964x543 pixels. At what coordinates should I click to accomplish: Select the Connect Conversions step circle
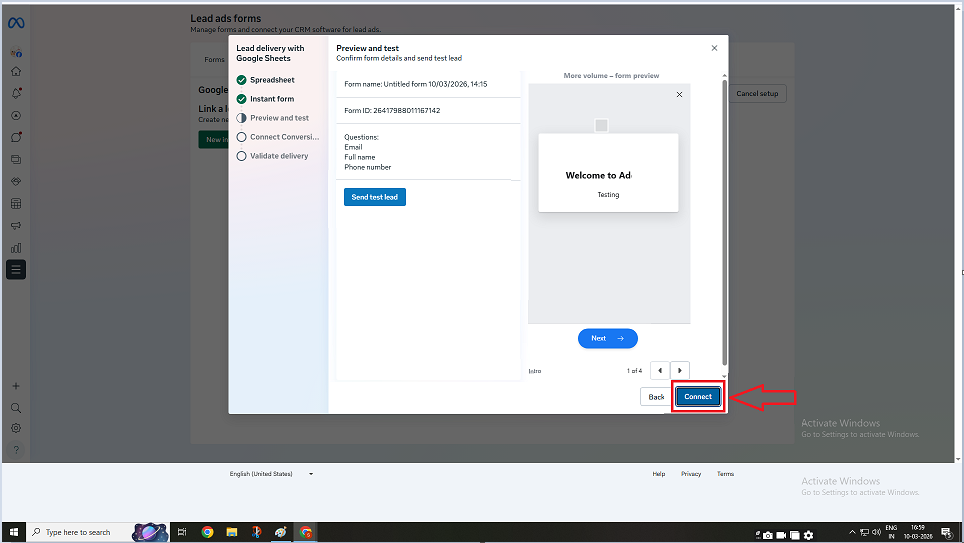pyautogui.click(x=241, y=137)
